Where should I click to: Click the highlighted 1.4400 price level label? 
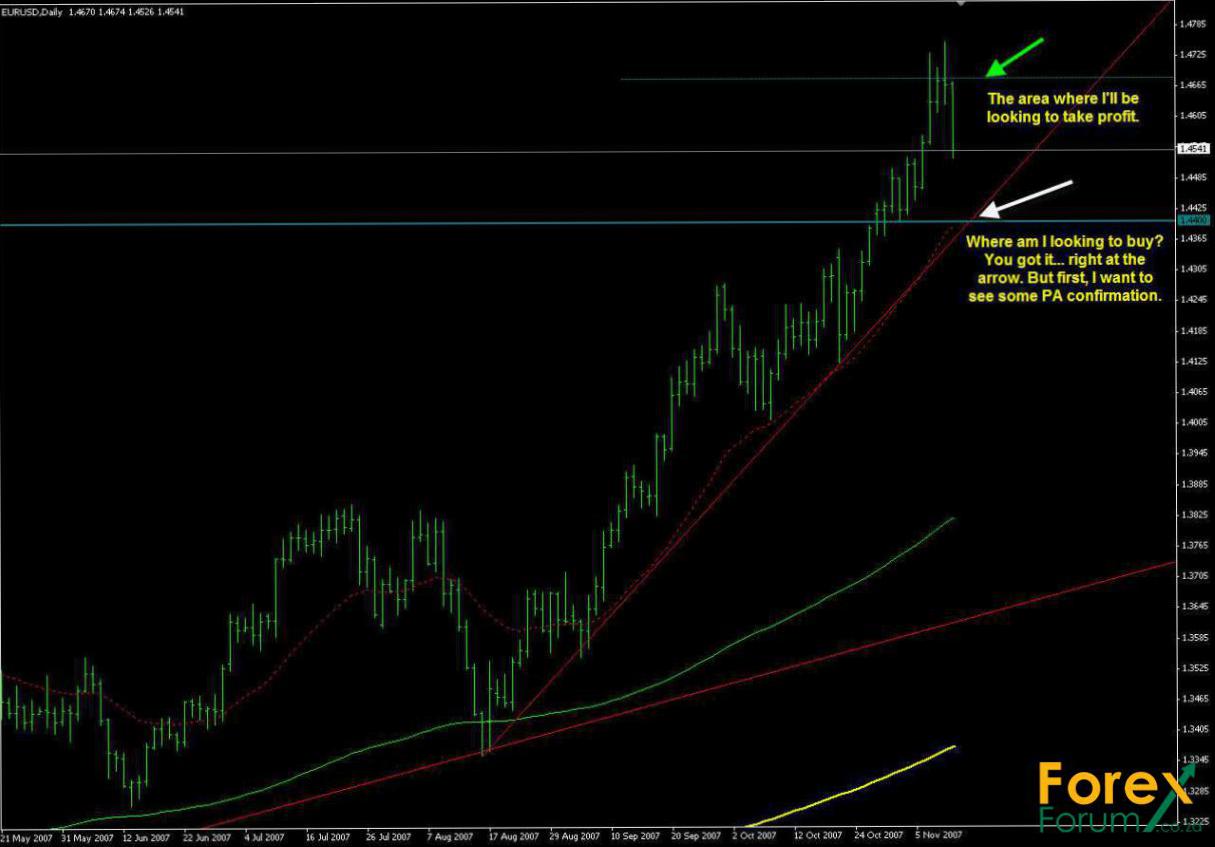[x=1193, y=220]
